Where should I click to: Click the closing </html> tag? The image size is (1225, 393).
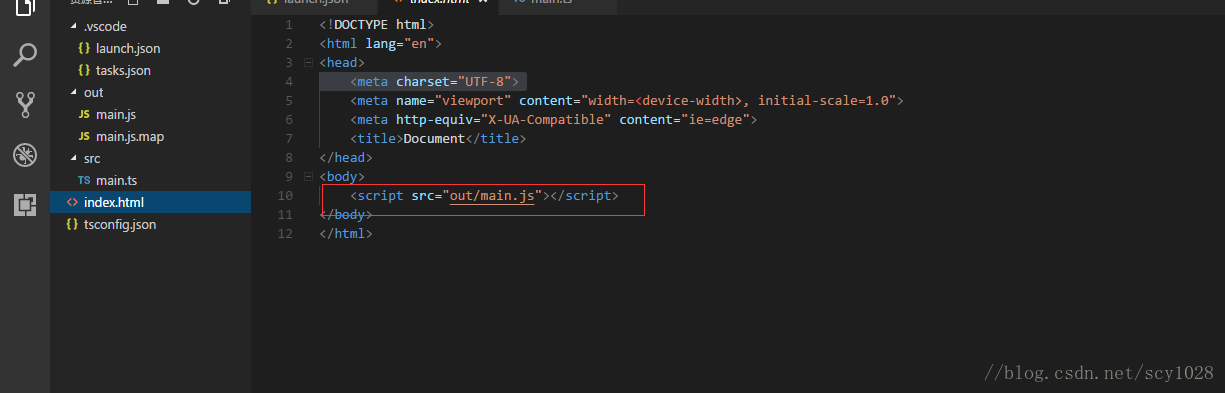(x=346, y=233)
